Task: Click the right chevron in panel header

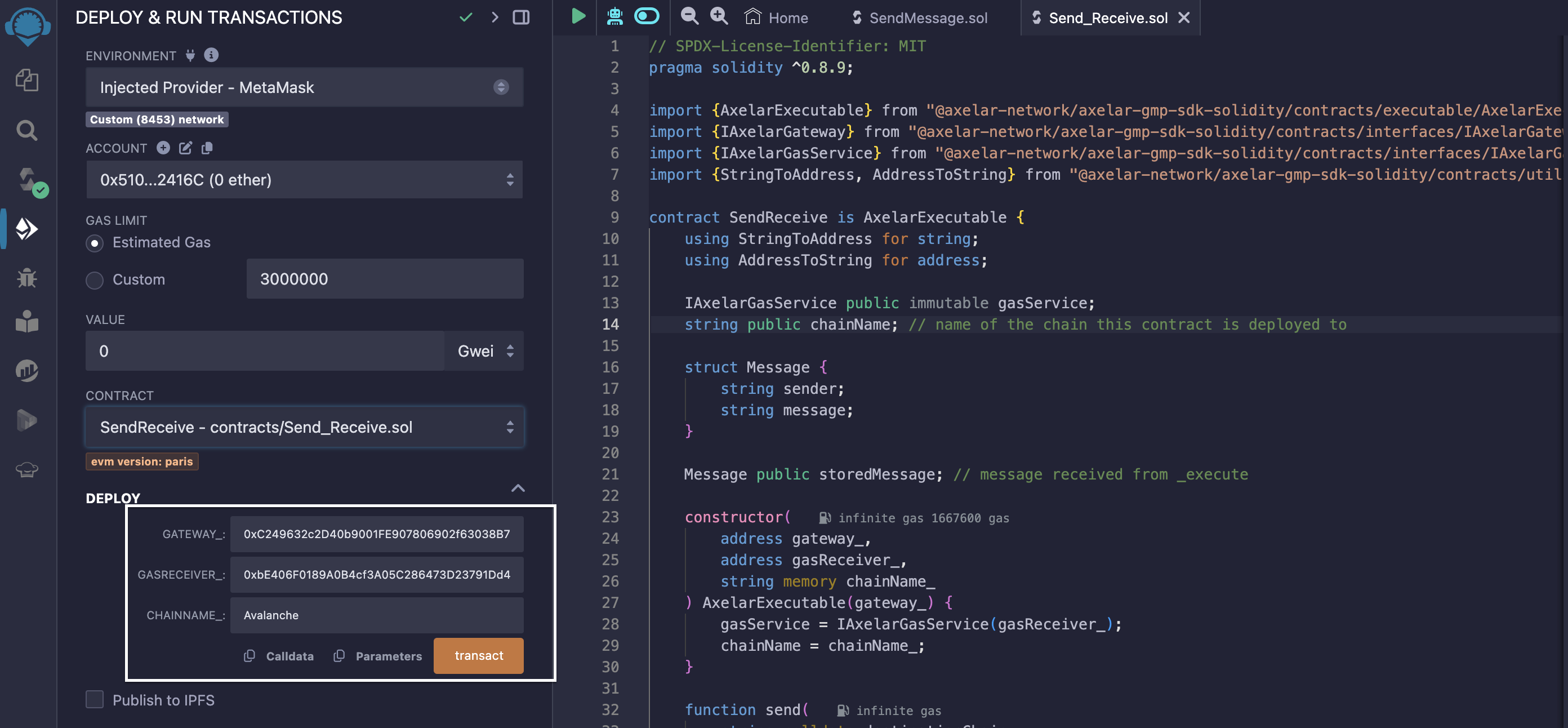Action: (x=495, y=17)
